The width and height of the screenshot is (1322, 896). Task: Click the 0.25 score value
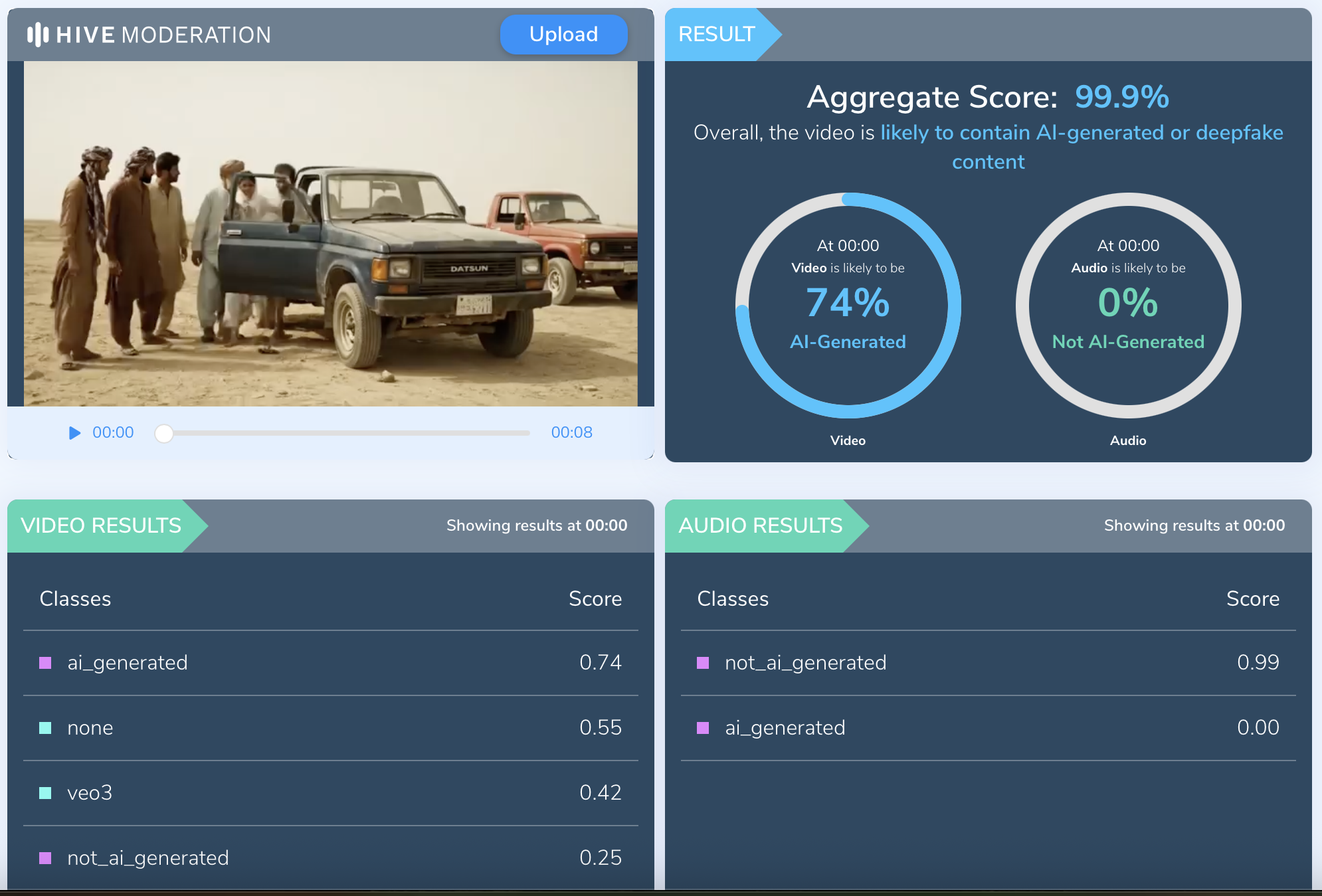point(601,857)
